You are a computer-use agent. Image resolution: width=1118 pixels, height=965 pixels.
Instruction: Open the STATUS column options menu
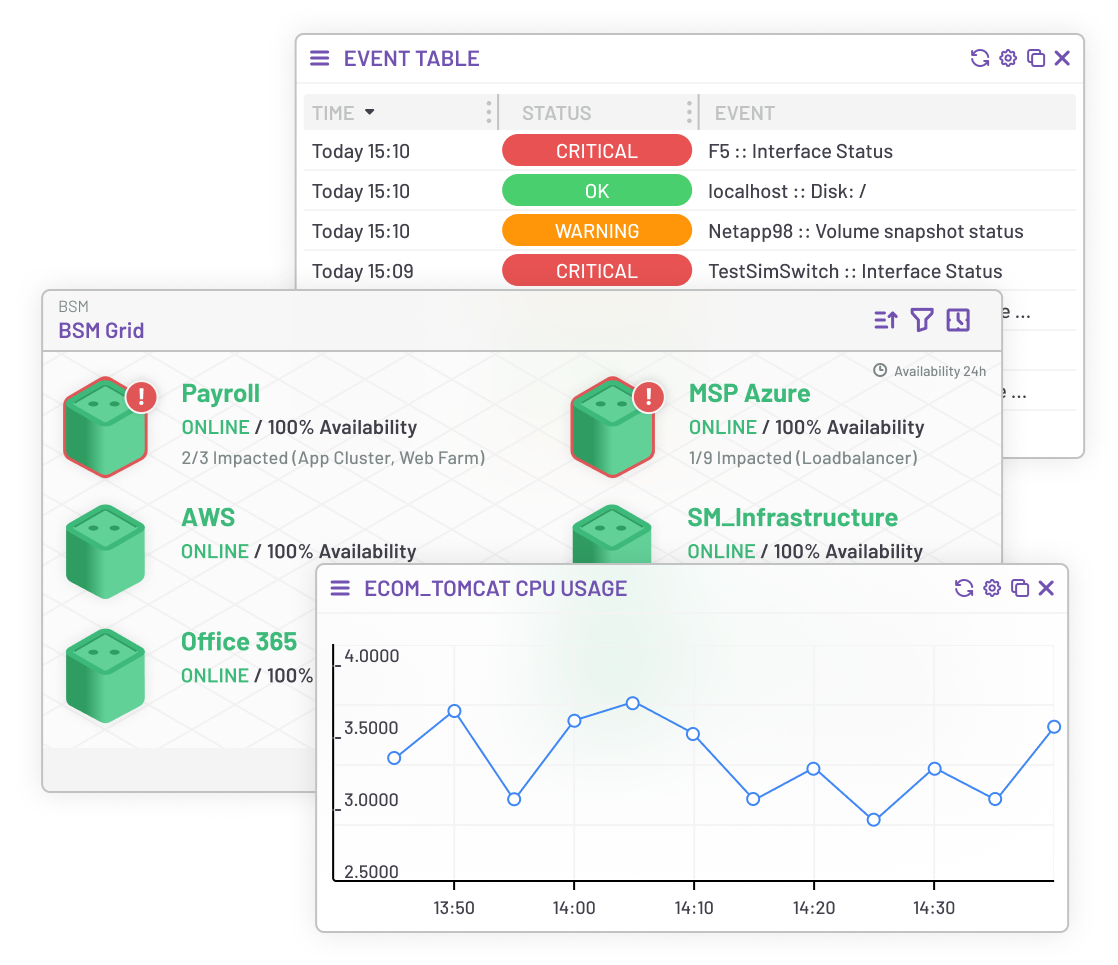click(689, 112)
